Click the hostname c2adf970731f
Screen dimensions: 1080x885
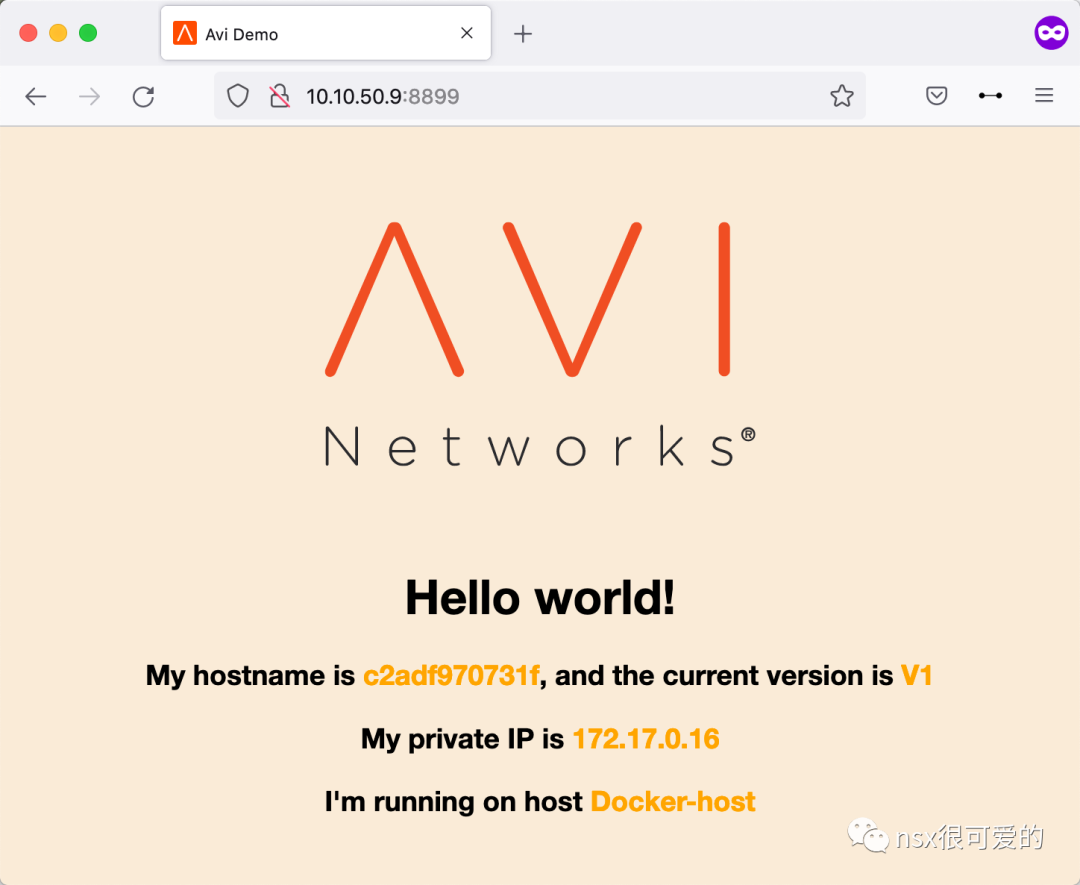coord(451,676)
